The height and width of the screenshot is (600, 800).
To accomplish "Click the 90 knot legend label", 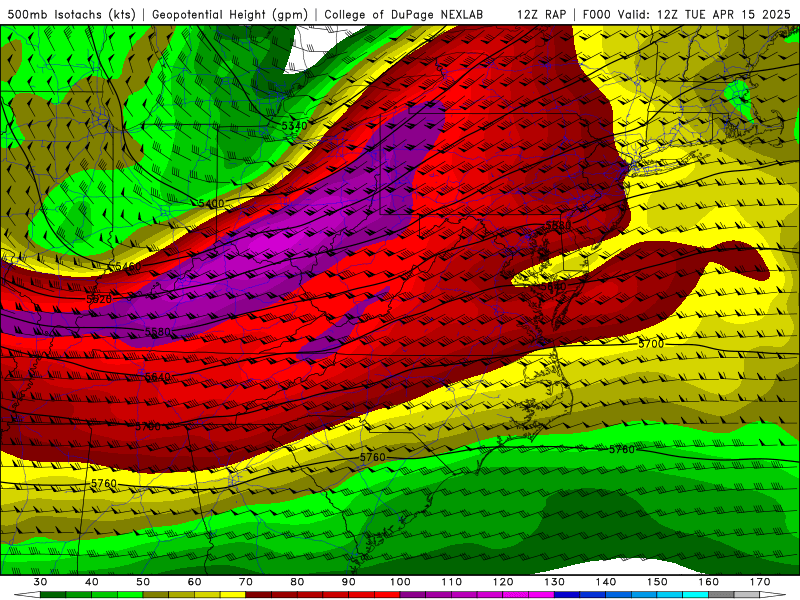I will coord(349,582).
